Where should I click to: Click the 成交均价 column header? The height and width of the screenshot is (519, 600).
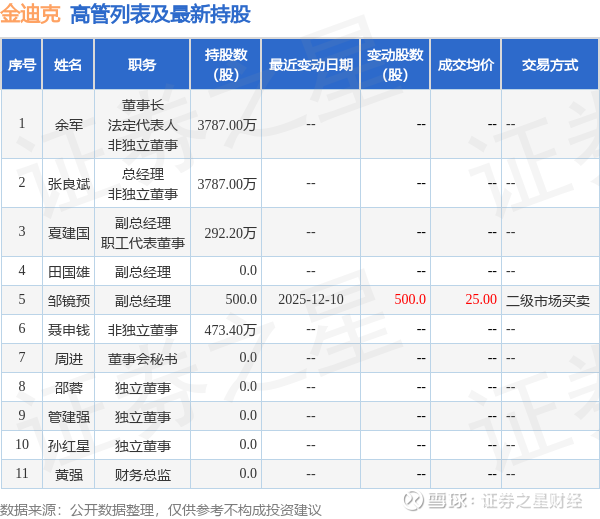pyautogui.click(x=466, y=64)
